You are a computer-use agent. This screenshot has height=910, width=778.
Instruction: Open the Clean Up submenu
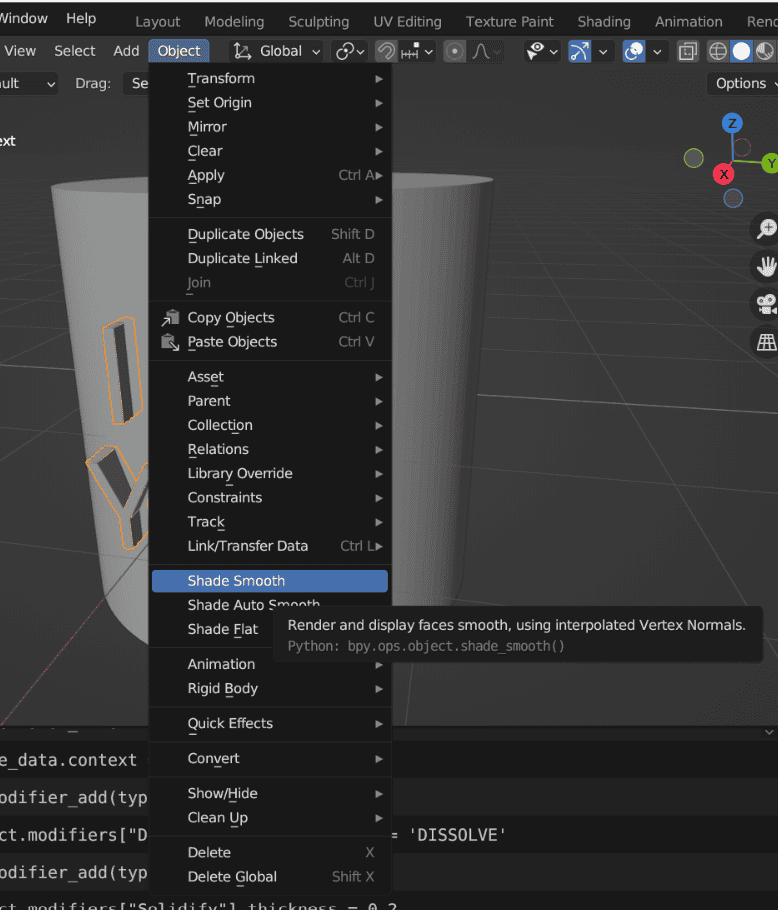coord(270,818)
